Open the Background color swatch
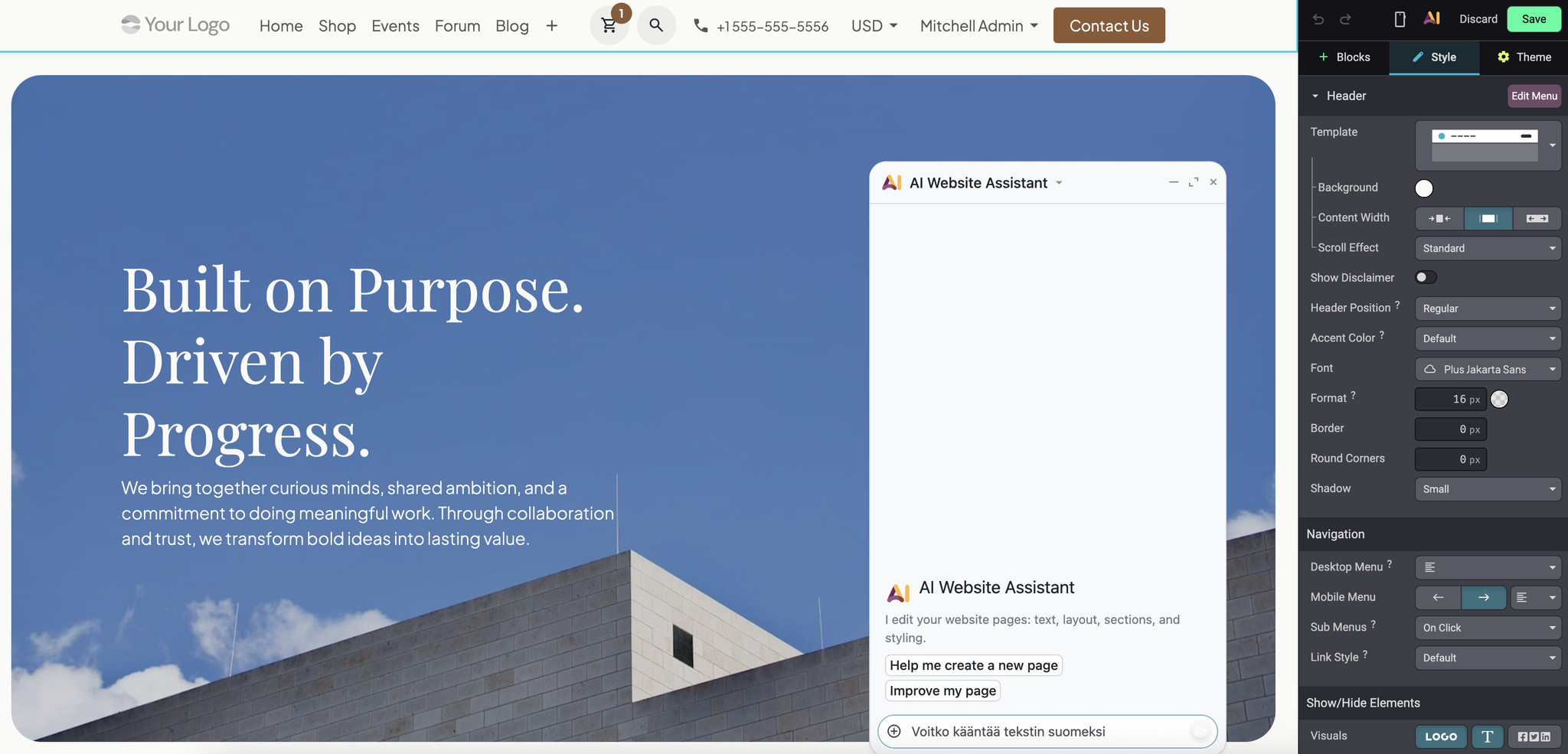1568x754 pixels. (1424, 188)
